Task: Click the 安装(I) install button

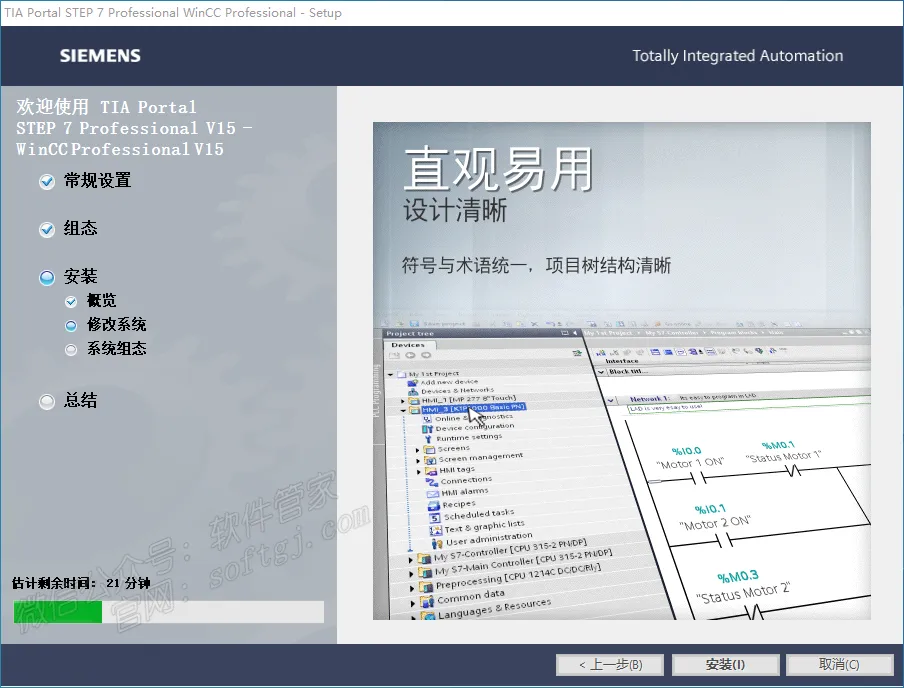Action: point(725,665)
